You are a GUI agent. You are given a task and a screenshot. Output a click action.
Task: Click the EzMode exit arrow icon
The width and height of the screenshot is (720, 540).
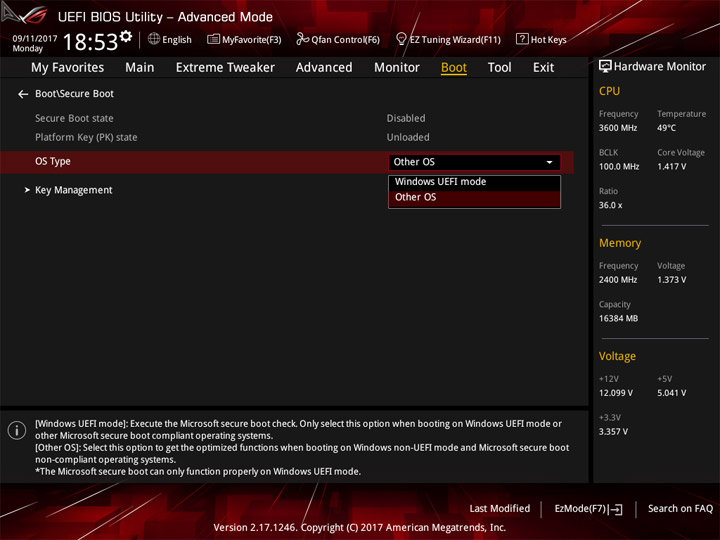click(616, 509)
